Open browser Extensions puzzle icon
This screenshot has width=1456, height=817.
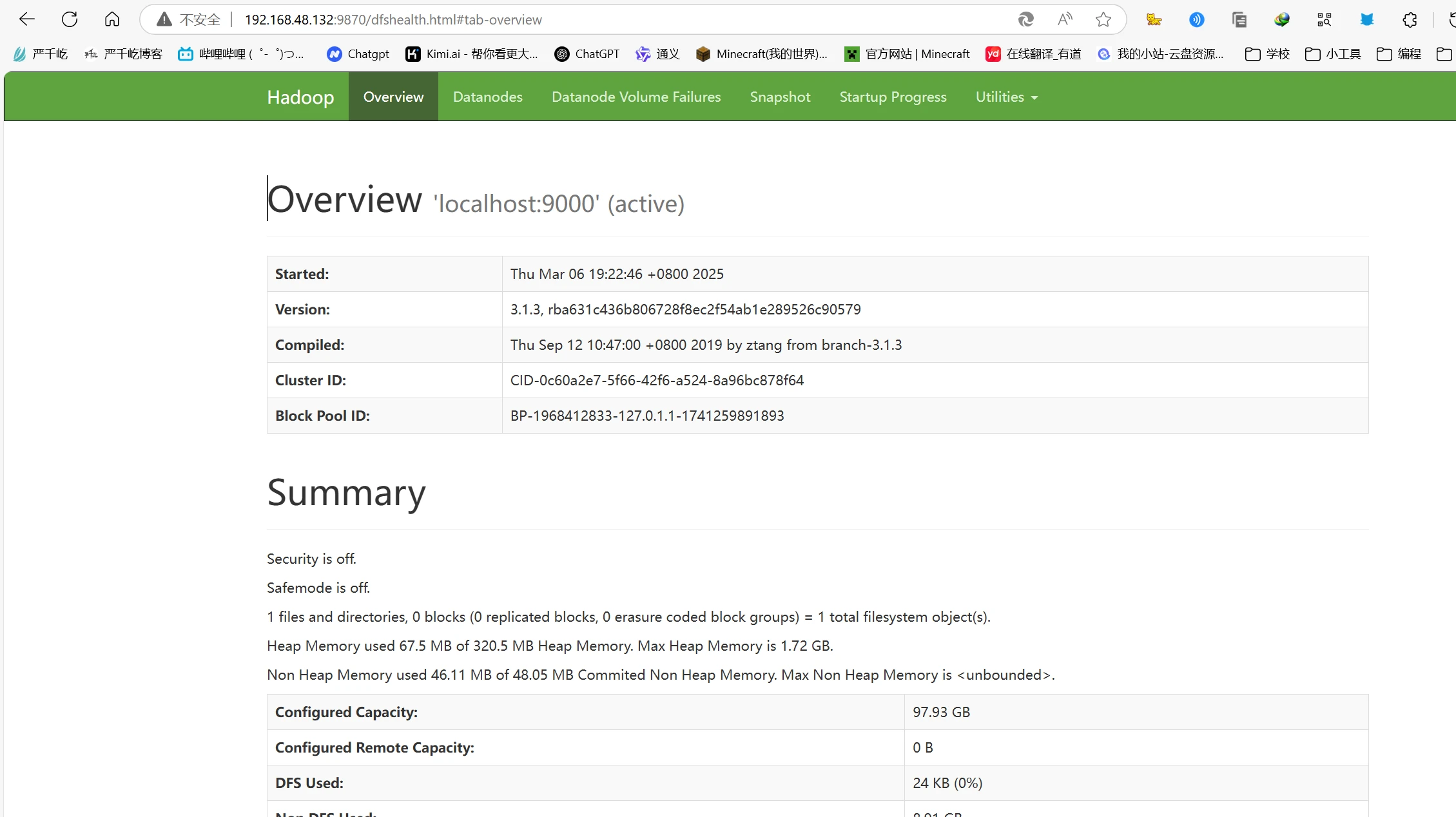tap(1410, 19)
